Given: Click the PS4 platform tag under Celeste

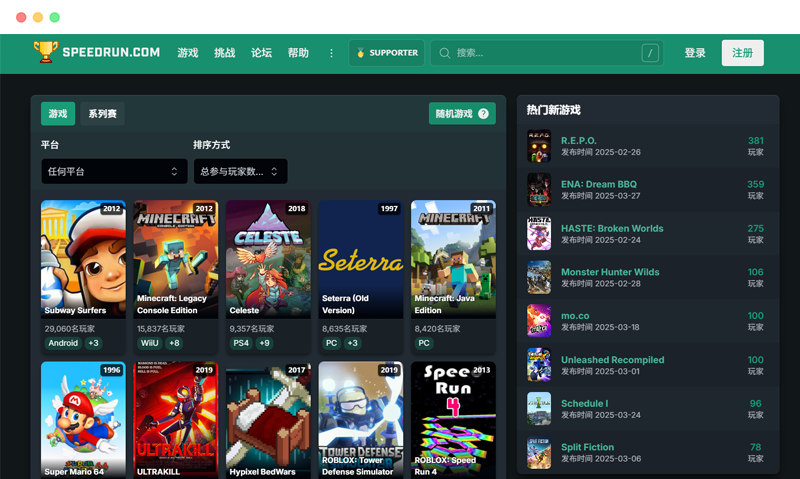Looking at the screenshot, I should pyautogui.click(x=241, y=343).
